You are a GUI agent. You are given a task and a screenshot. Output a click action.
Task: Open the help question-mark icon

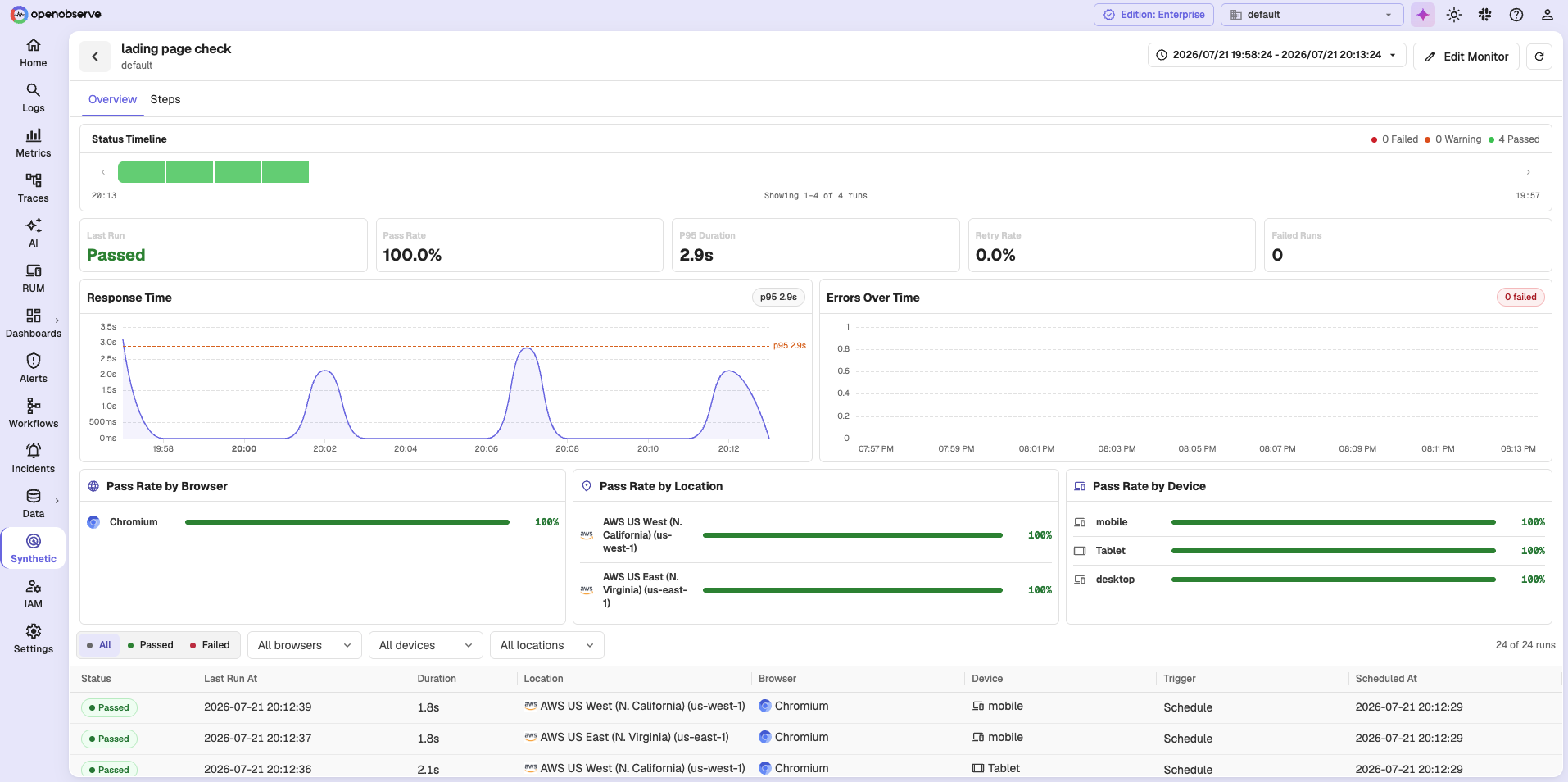(1516, 15)
